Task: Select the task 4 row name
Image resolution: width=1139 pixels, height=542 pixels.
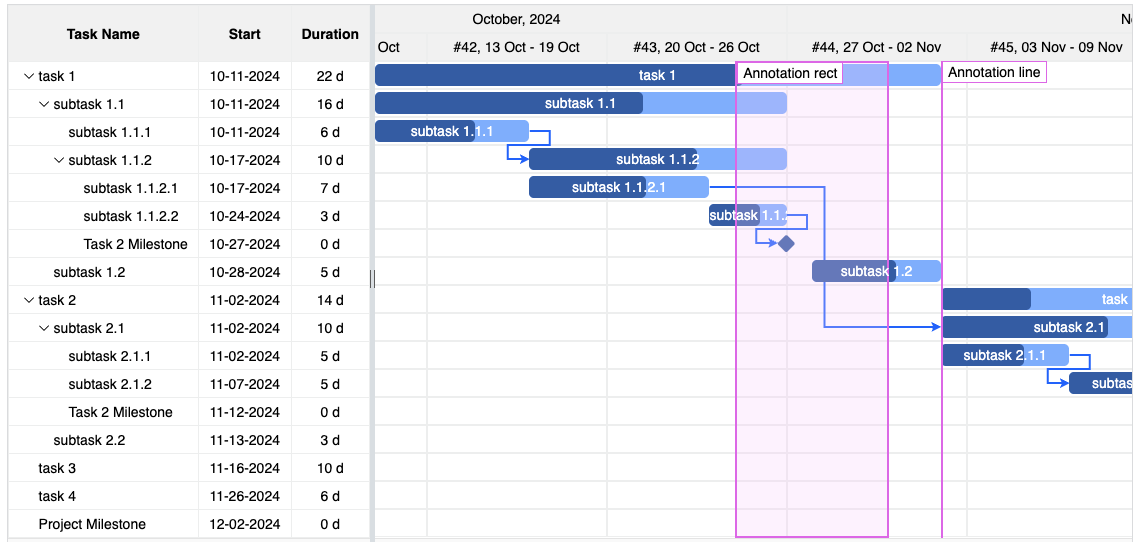Action: click(57, 497)
